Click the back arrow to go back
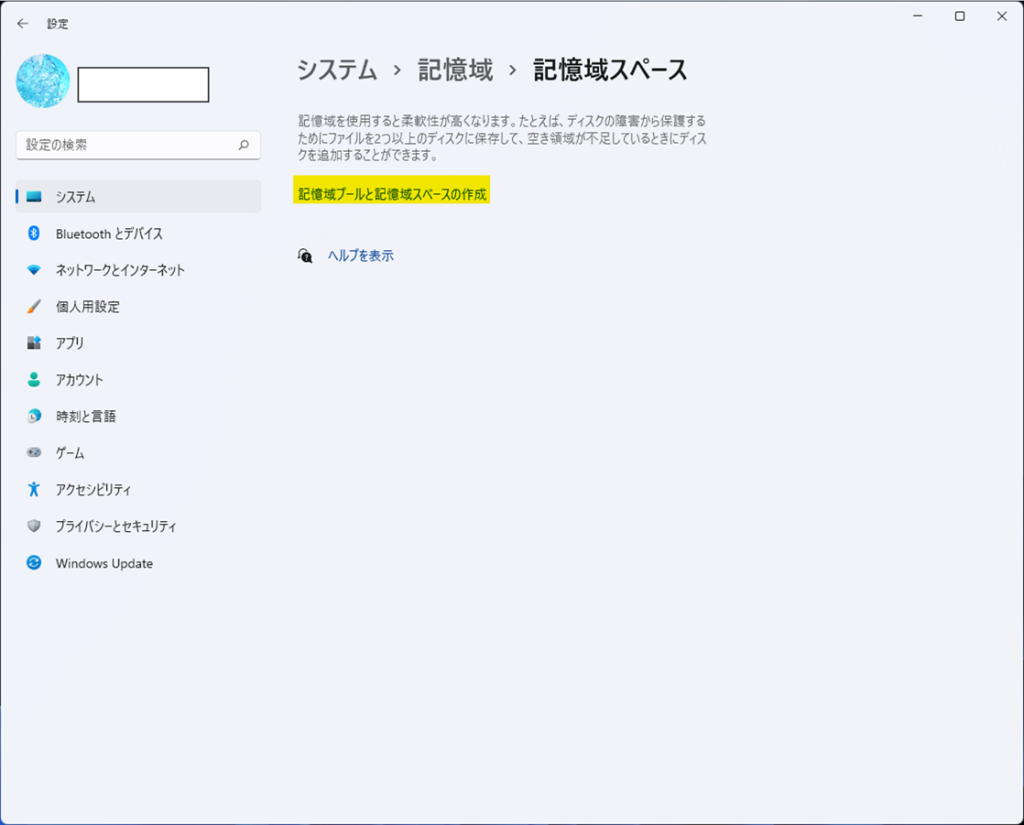1024x825 pixels. pos(22,22)
